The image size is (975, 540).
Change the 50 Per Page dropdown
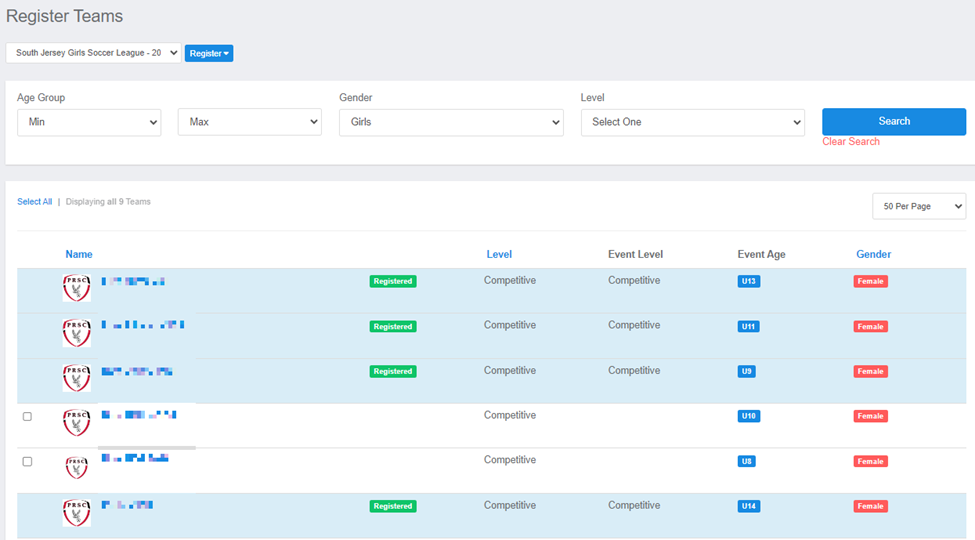(x=918, y=206)
